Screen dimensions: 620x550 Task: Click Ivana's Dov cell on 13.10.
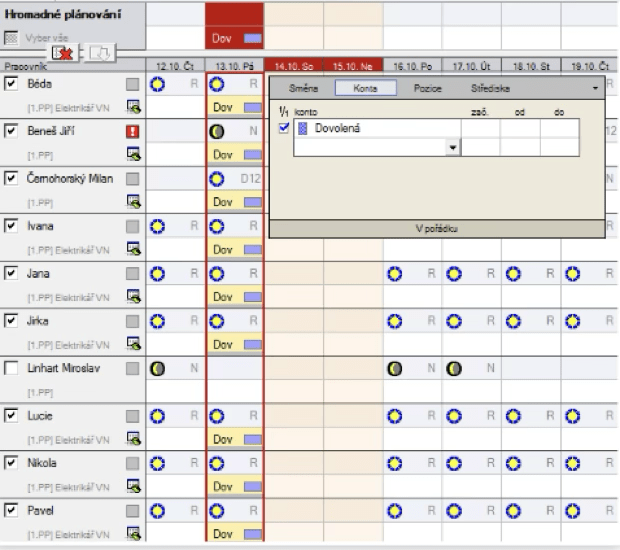(235, 249)
